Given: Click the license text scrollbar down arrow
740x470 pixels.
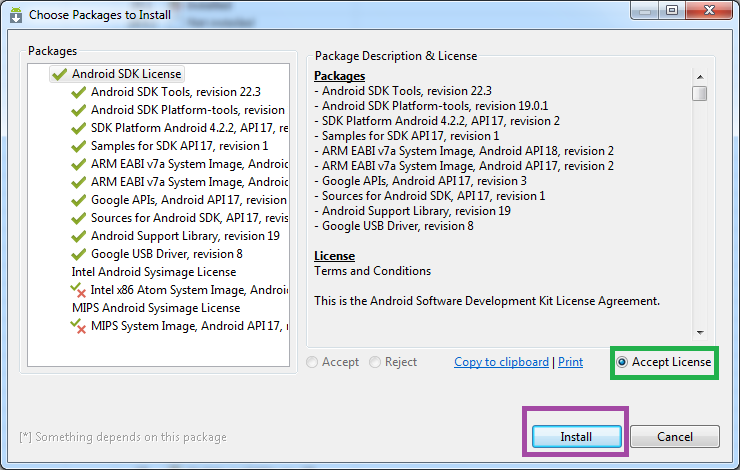Looking at the screenshot, I should pyautogui.click(x=700, y=331).
